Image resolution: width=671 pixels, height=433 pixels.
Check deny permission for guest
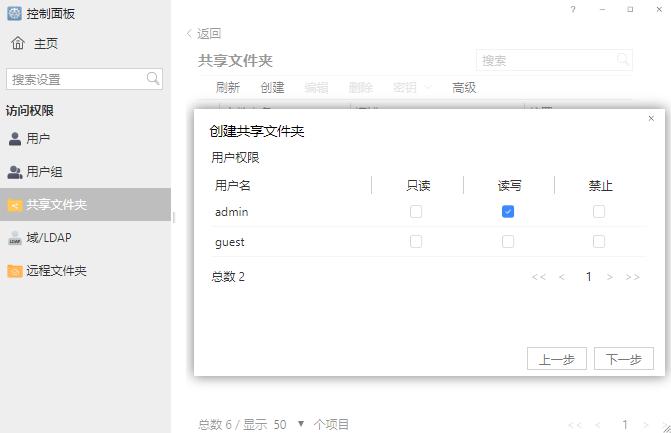[x=599, y=242]
